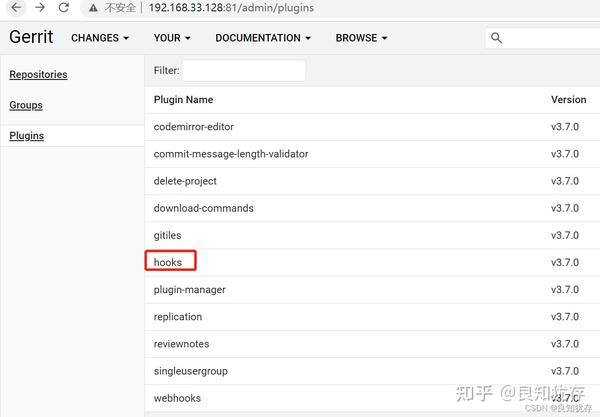This screenshot has width=600, height=417.
Task: Click the search magnifier icon
Action: click(497, 38)
